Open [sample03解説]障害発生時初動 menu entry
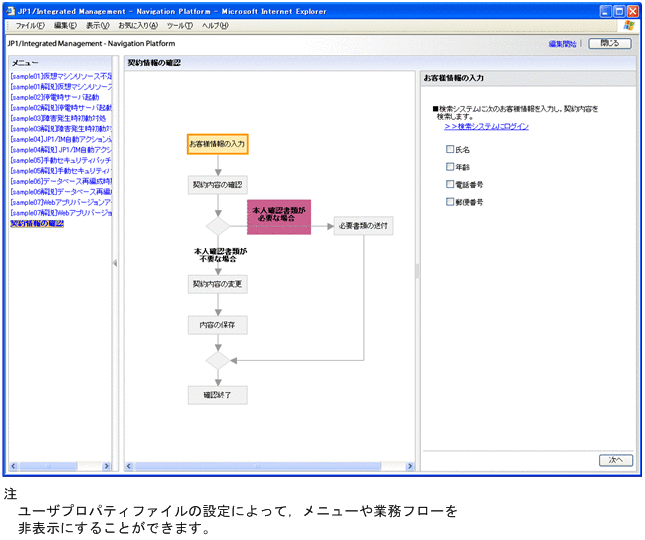 (x=61, y=129)
